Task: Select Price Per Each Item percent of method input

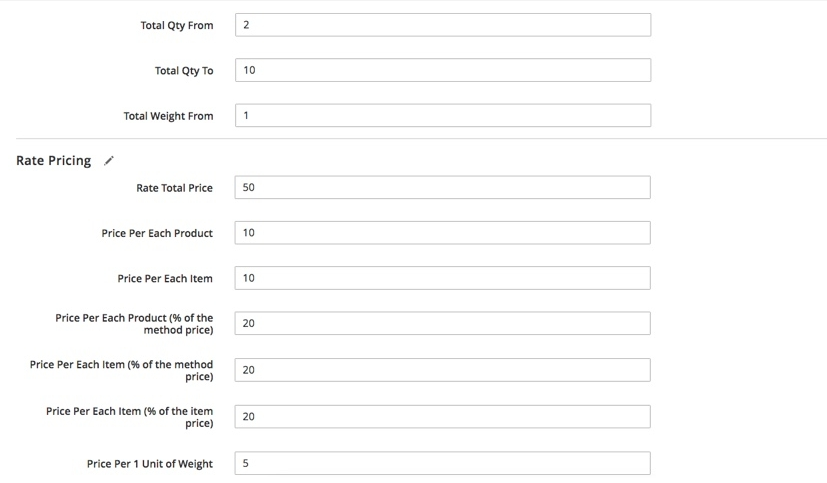Action: click(x=443, y=370)
